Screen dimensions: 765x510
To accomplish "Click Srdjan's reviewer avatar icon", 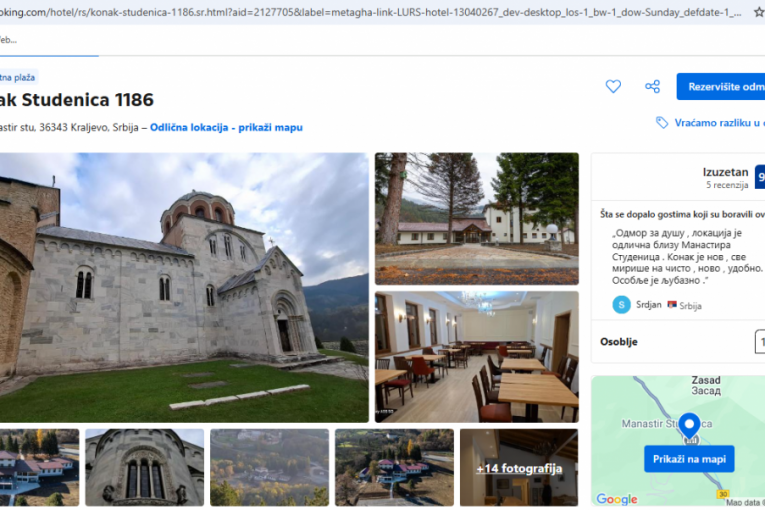I will [622, 304].
